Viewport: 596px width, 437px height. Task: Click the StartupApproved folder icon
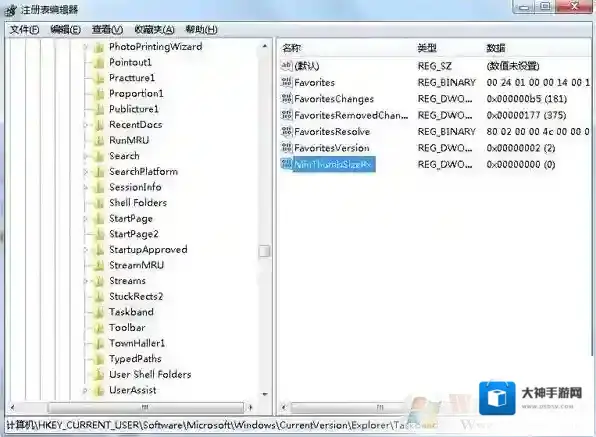point(99,250)
